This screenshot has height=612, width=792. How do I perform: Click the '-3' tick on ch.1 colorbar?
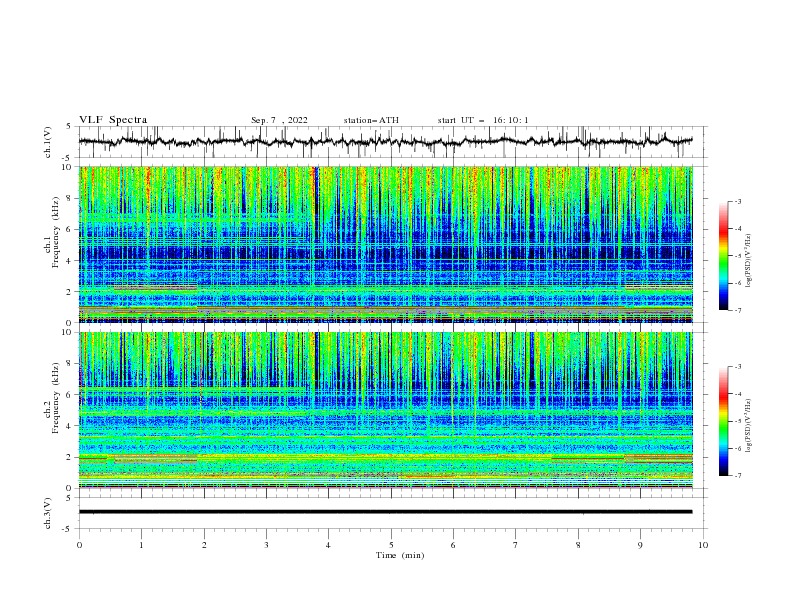pos(738,201)
